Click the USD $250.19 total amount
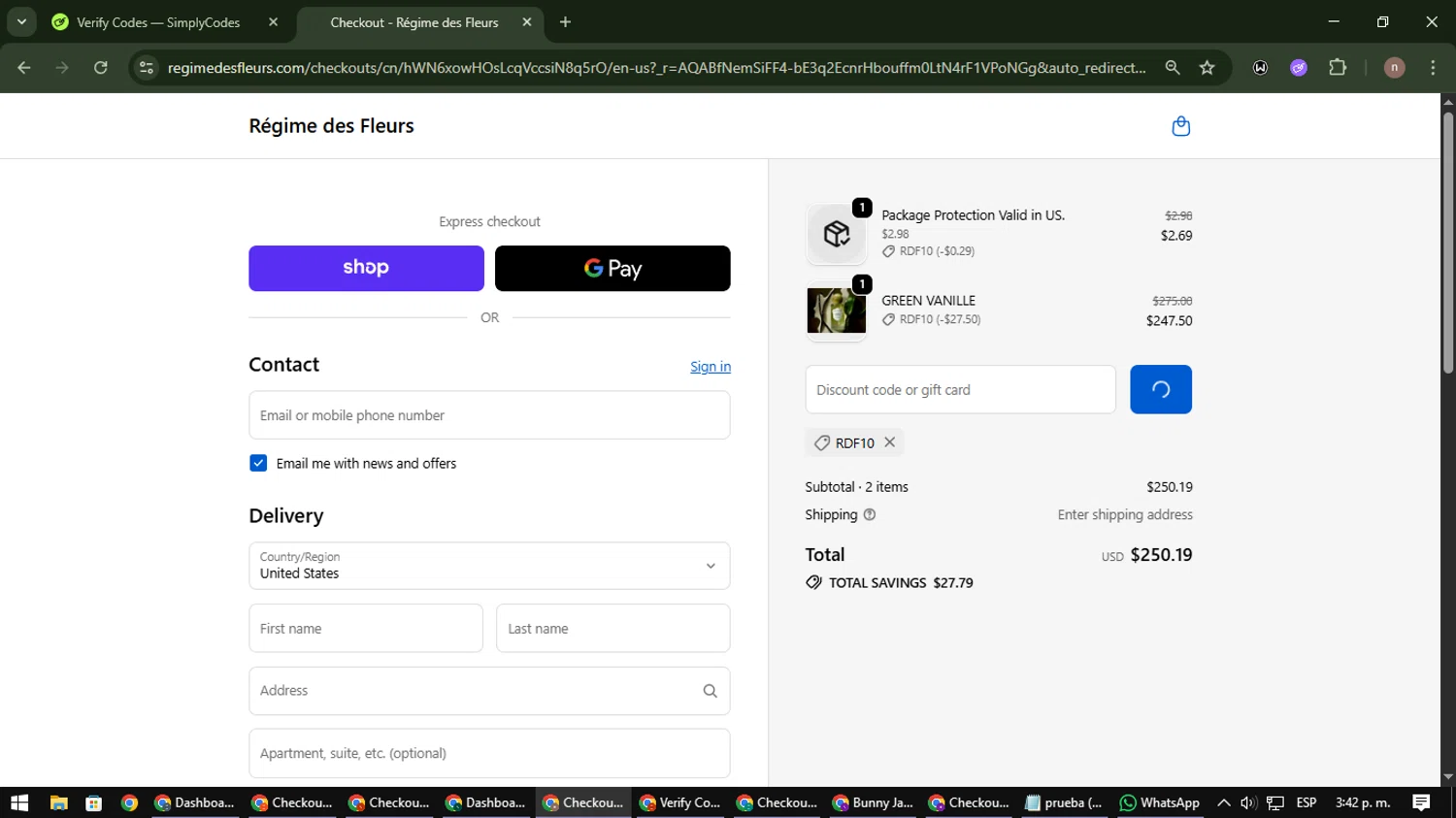 click(1147, 555)
